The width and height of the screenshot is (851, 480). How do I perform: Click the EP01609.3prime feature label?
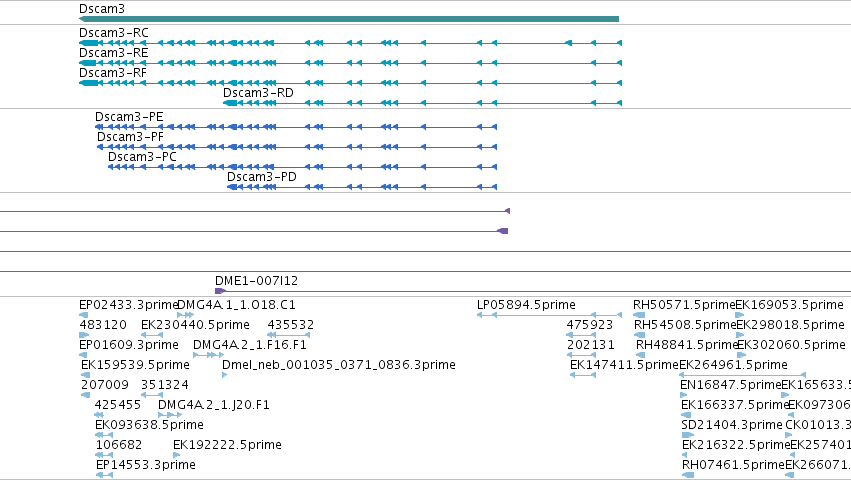[129, 345]
